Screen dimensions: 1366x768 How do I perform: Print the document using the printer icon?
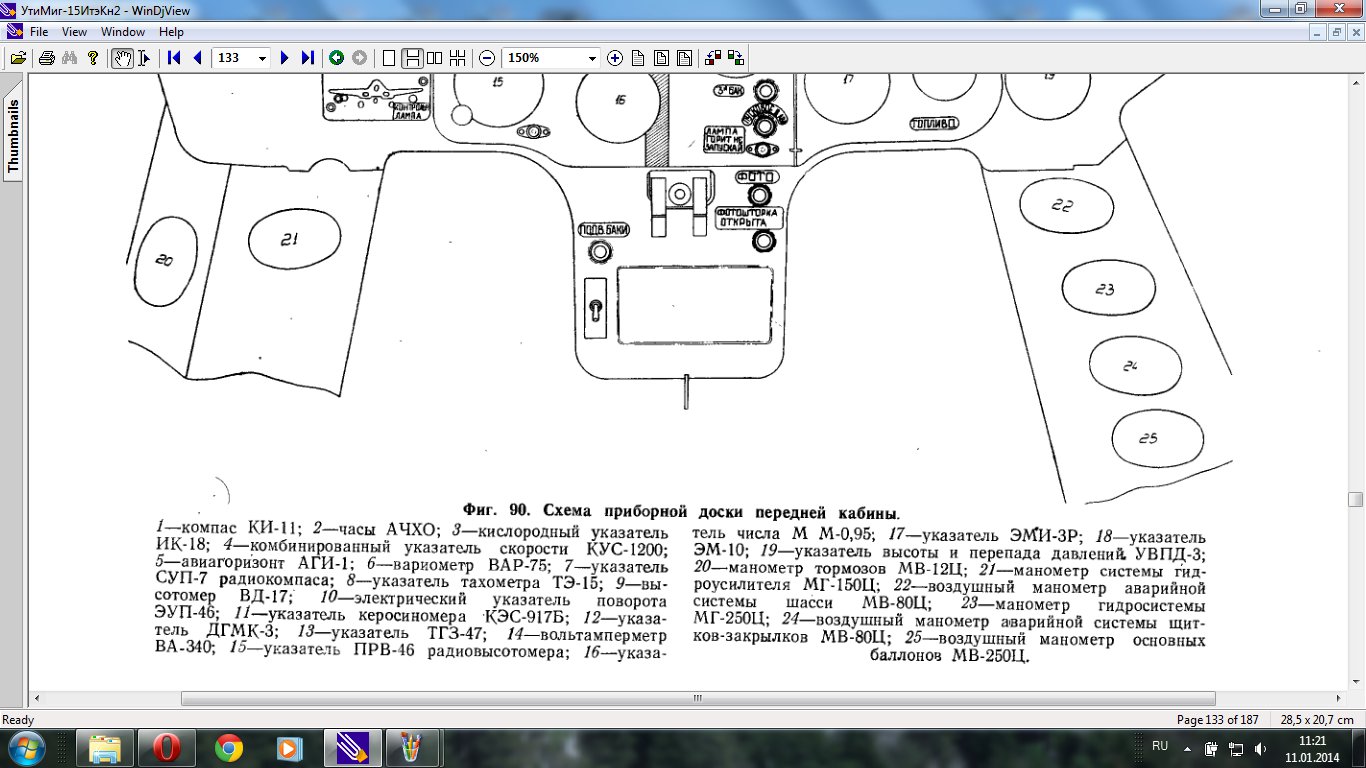coord(46,58)
